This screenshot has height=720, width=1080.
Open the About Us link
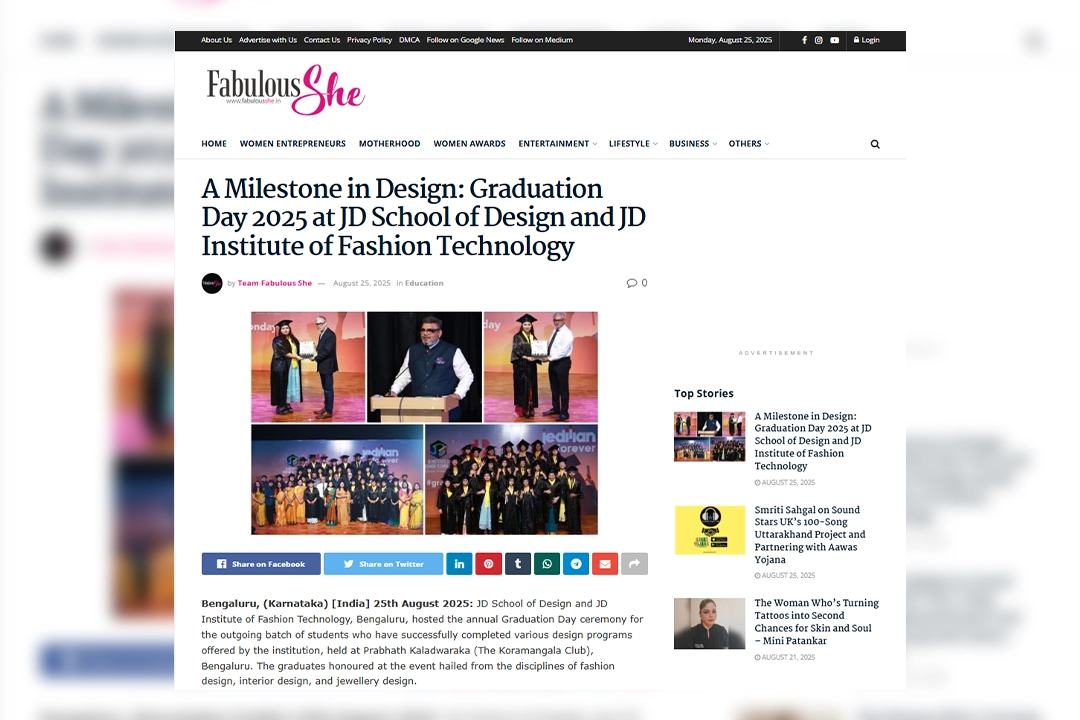(216, 40)
